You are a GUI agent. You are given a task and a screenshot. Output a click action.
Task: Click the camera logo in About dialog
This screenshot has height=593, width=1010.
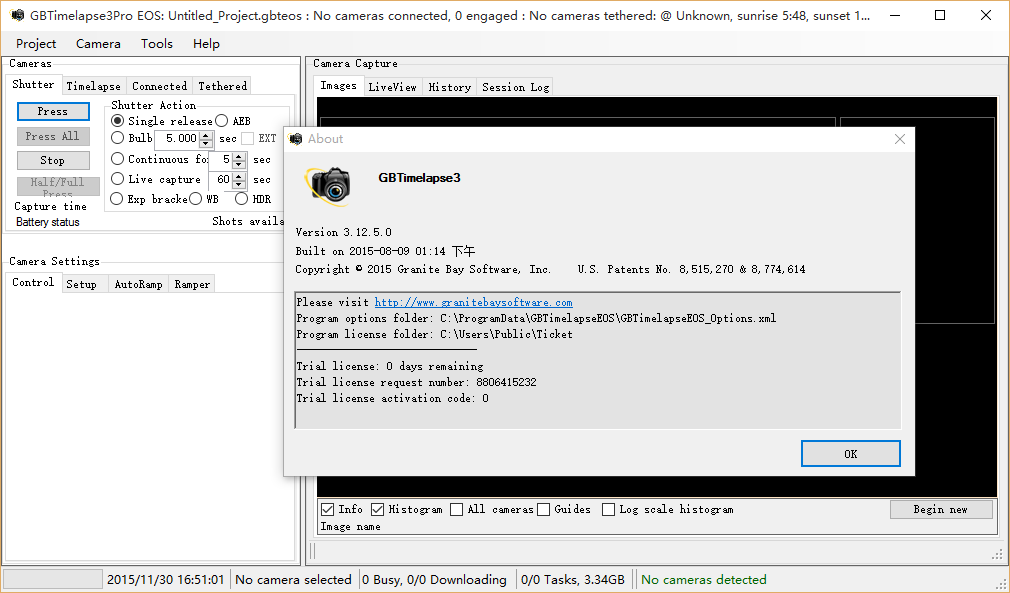[330, 185]
